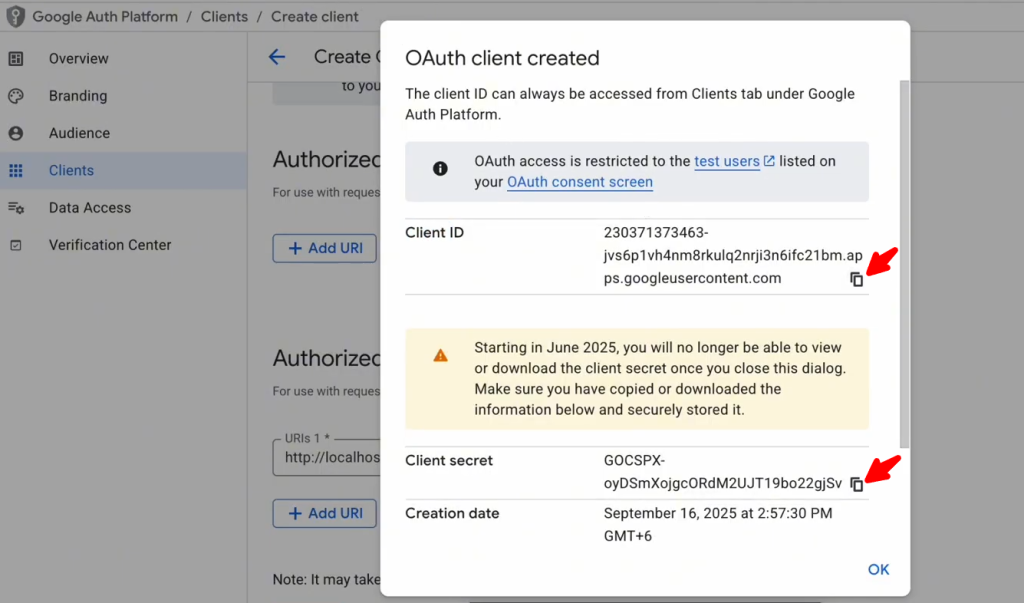1024x603 pixels.
Task: Click the URIs 1 input field
Action: [330, 457]
